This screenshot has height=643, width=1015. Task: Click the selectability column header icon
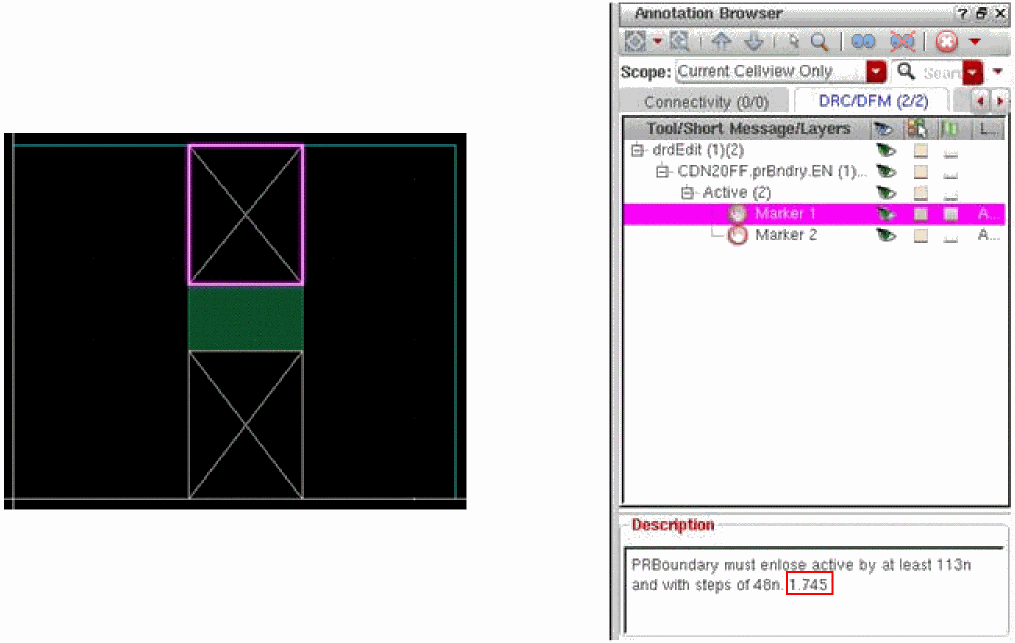click(917, 129)
